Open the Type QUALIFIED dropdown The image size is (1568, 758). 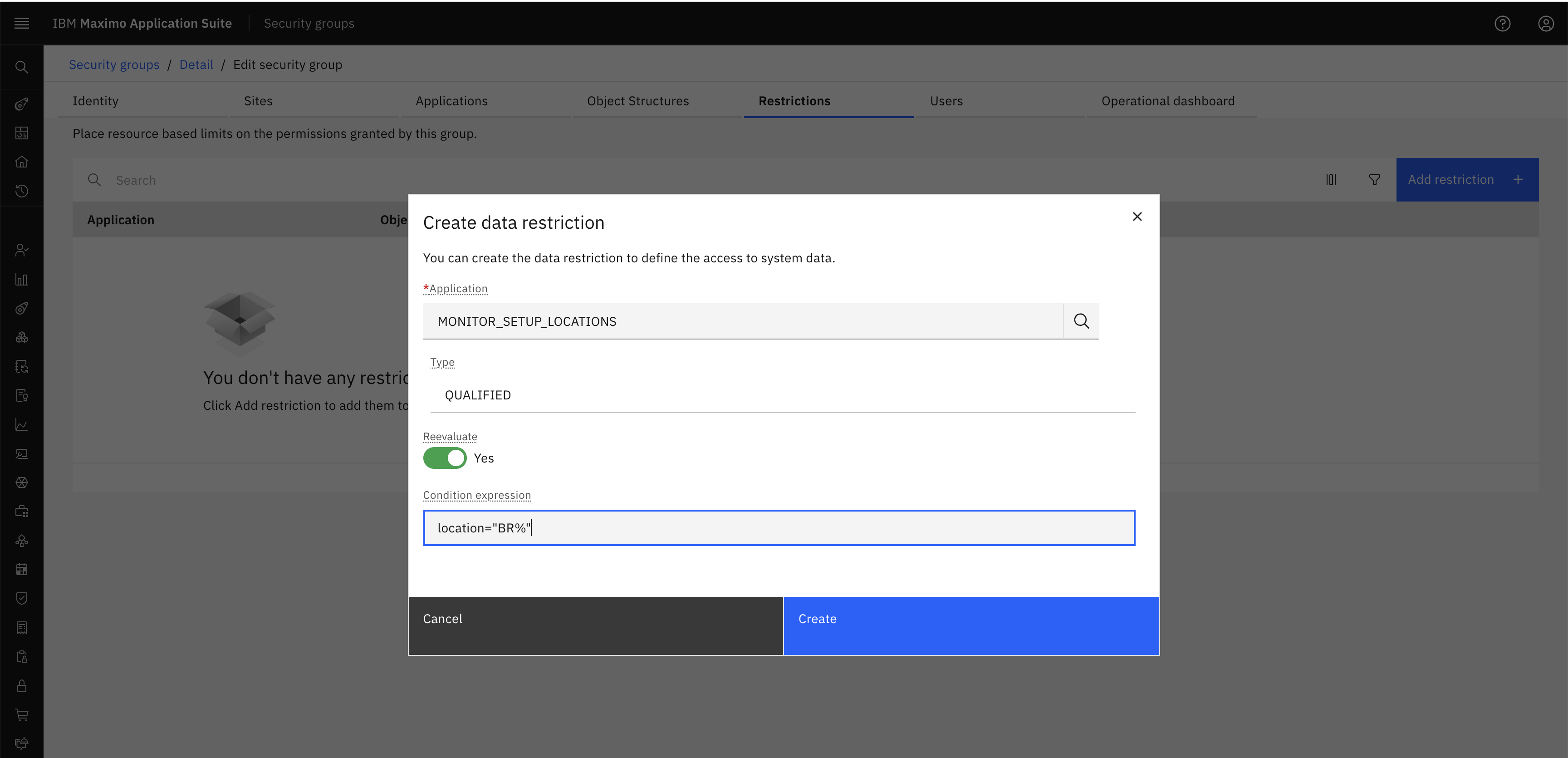(x=783, y=395)
